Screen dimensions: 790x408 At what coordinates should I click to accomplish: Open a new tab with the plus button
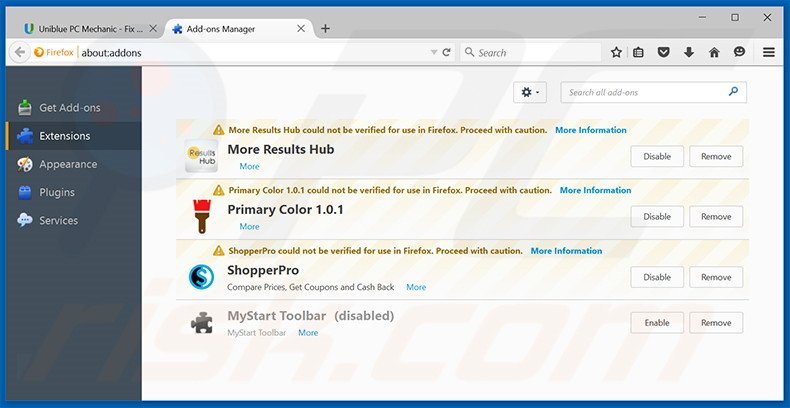(325, 29)
